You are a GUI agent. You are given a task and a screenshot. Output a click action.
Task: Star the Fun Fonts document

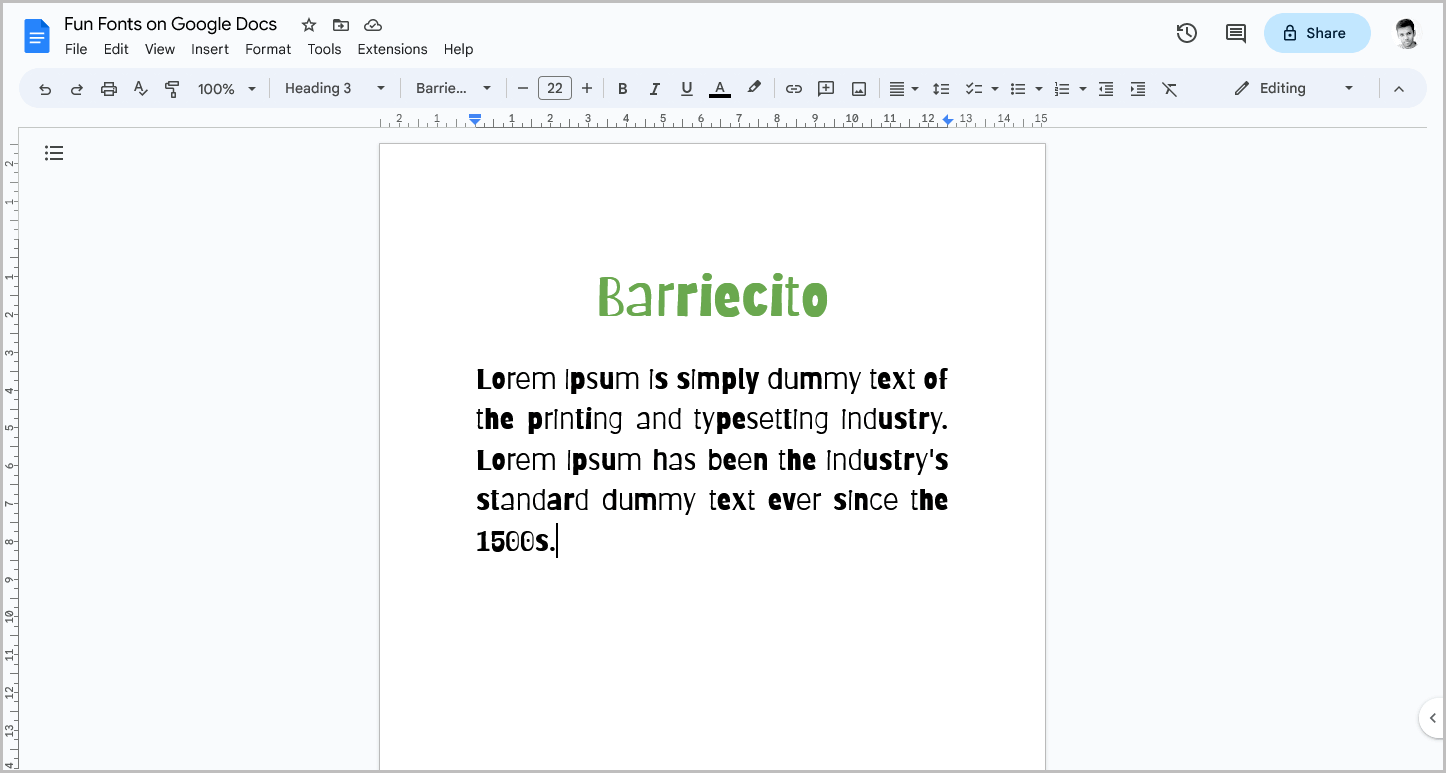[x=308, y=24]
